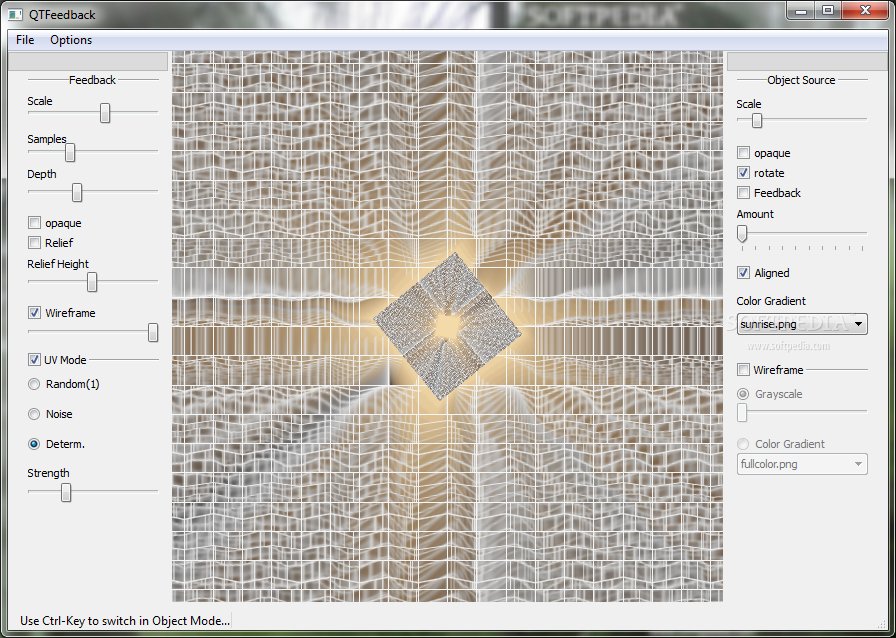Click the Color Gradient label above sunrise.png
This screenshot has height=638, width=896.
click(771, 301)
